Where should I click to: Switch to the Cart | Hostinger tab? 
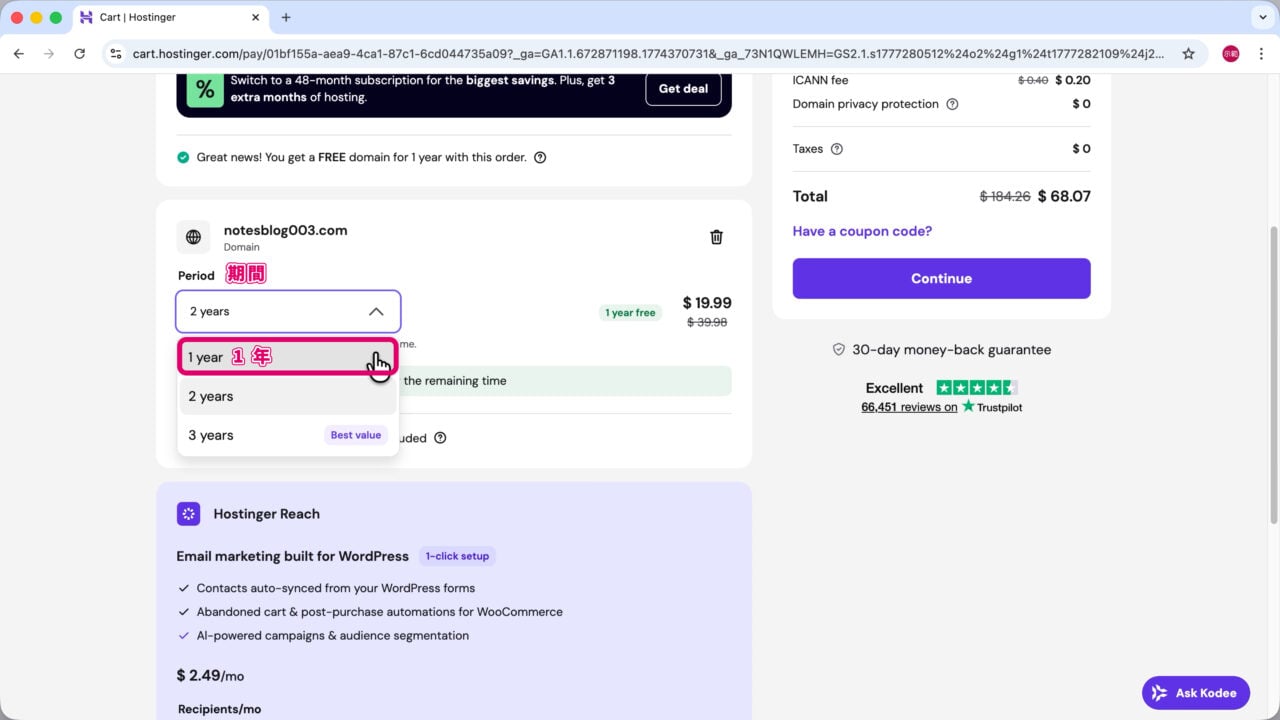[170, 17]
